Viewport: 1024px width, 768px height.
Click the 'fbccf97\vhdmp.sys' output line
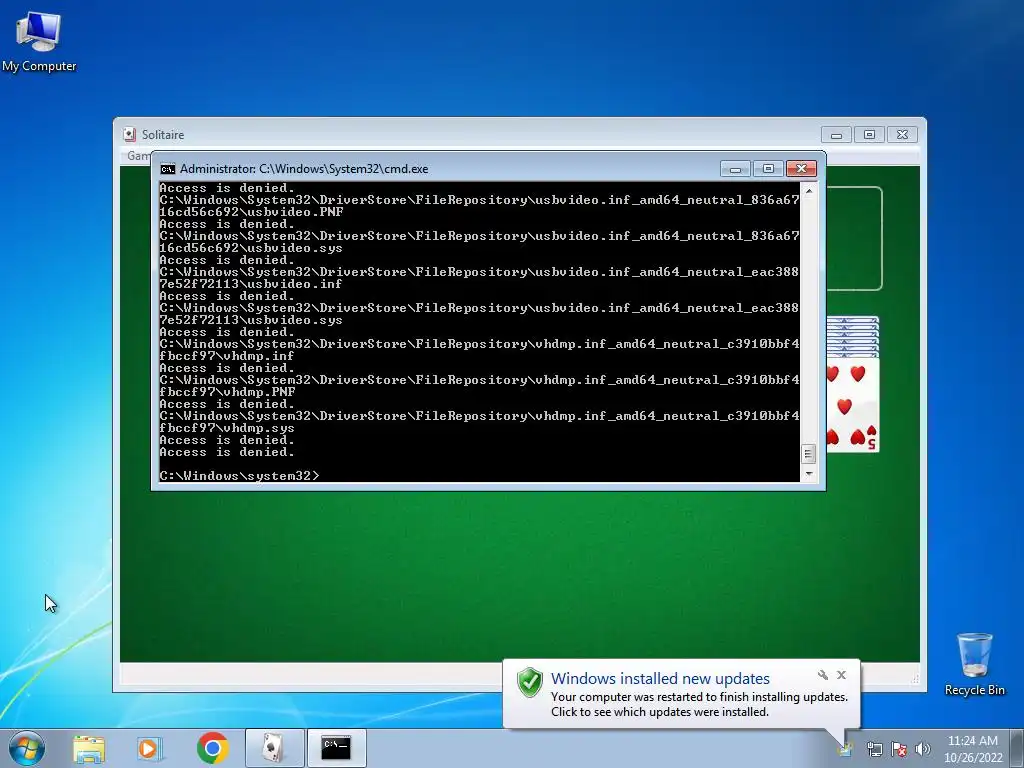227,428
